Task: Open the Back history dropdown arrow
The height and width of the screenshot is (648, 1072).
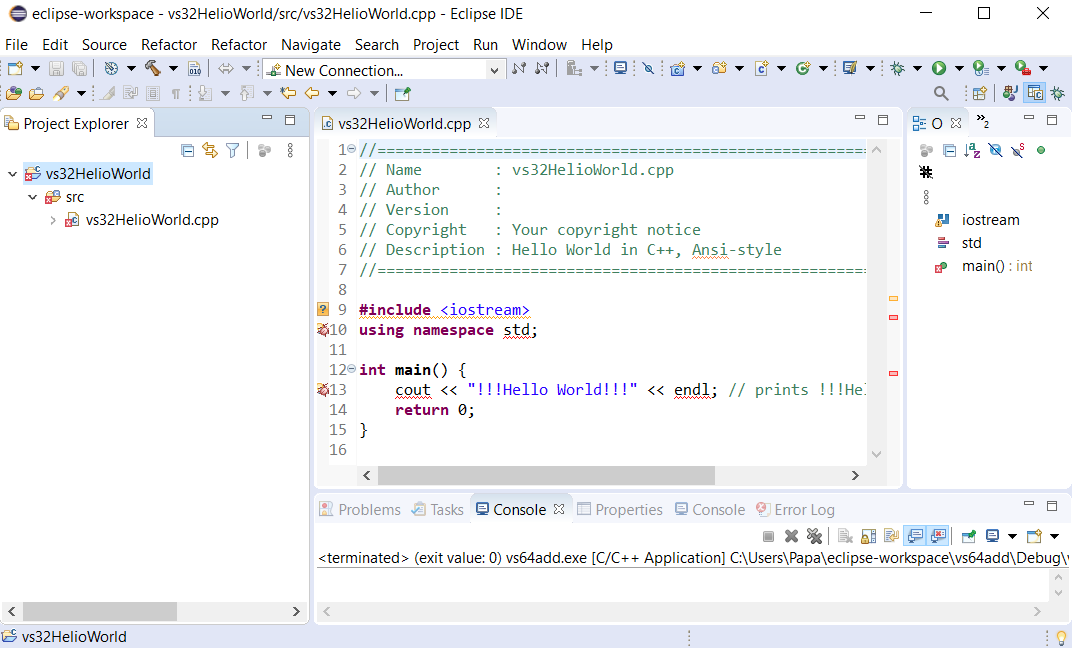Action: [332, 93]
